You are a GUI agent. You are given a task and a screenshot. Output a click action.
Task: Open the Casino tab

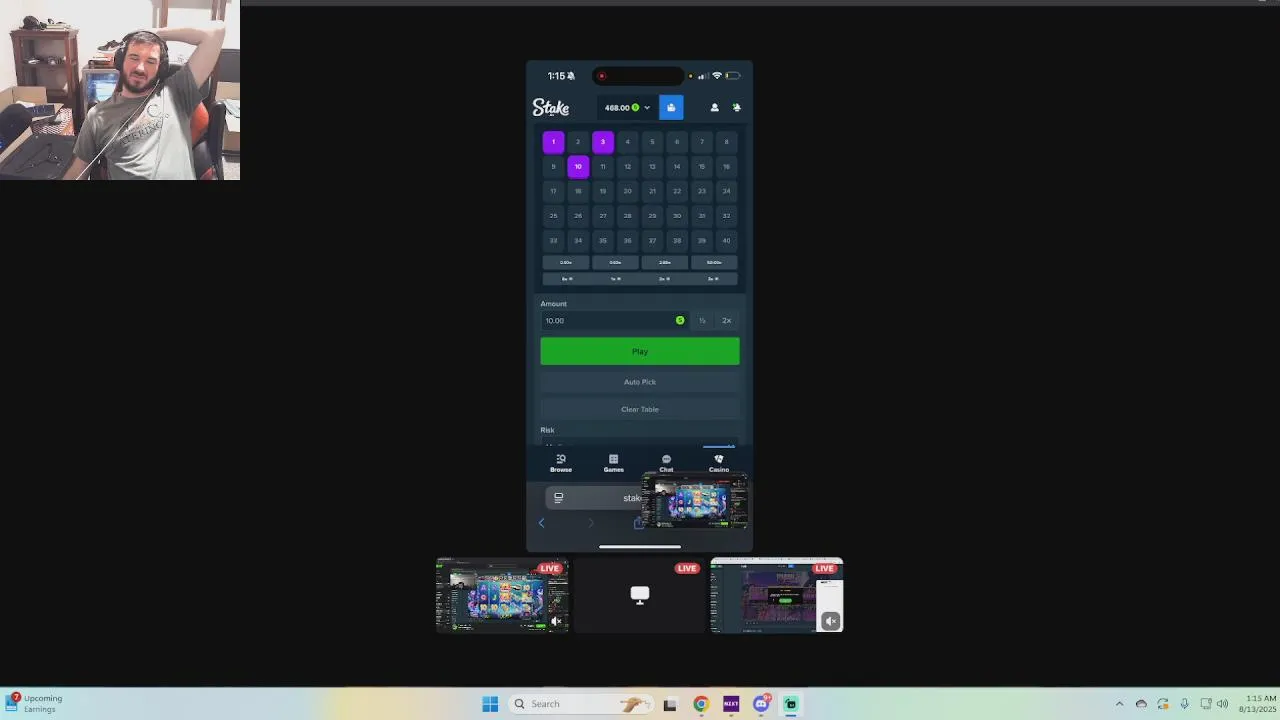coord(719,463)
